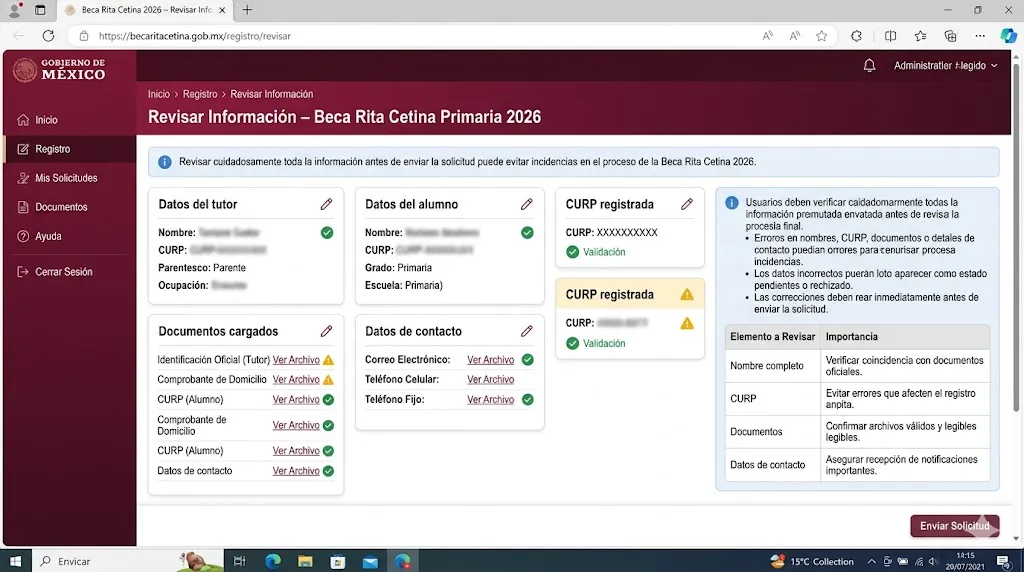This screenshot has width=1024, height=572.
Task: Edit the Datos del alumno card
Action: [526, 204]
